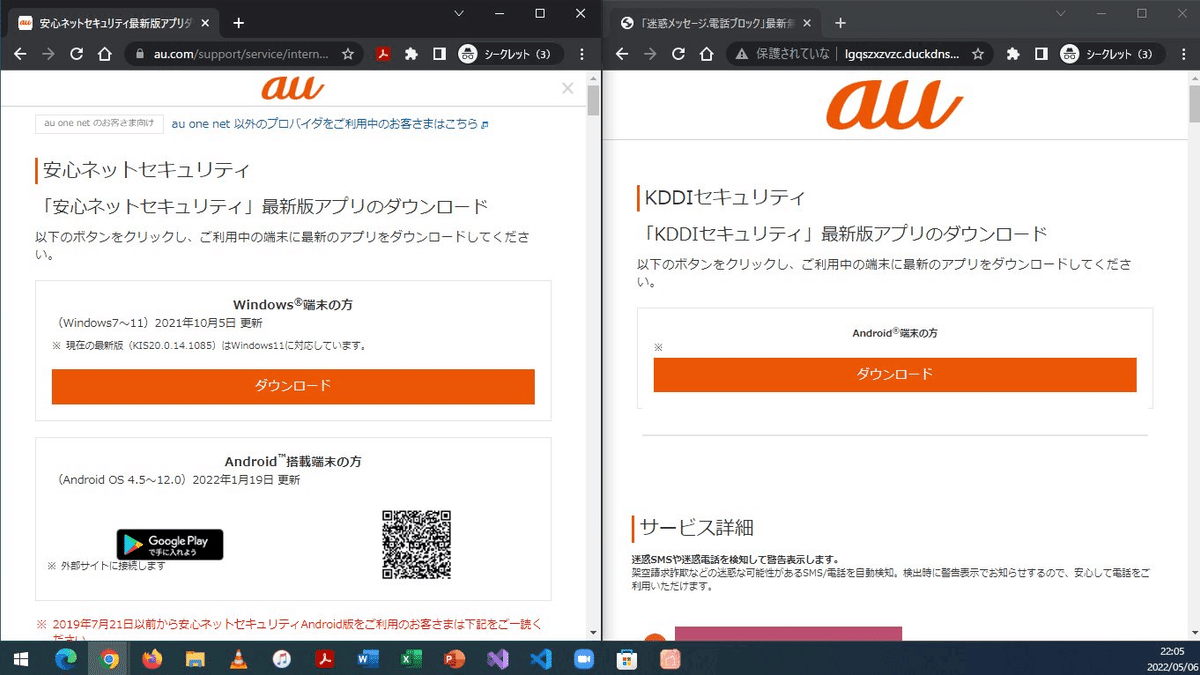Open Chrome menu in right window
This screenshot has height=675, width=1200.
click(x=1185, y=54)
